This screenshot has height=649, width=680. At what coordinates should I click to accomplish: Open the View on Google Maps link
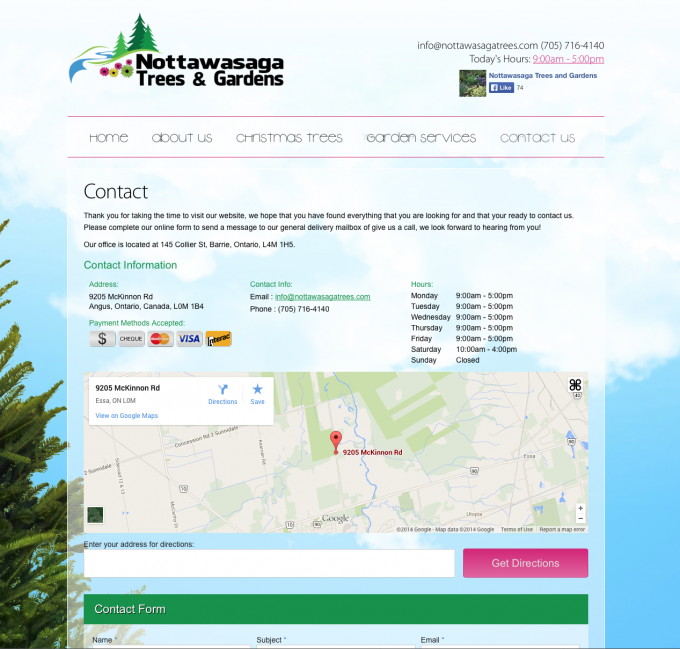pos(126,415)
